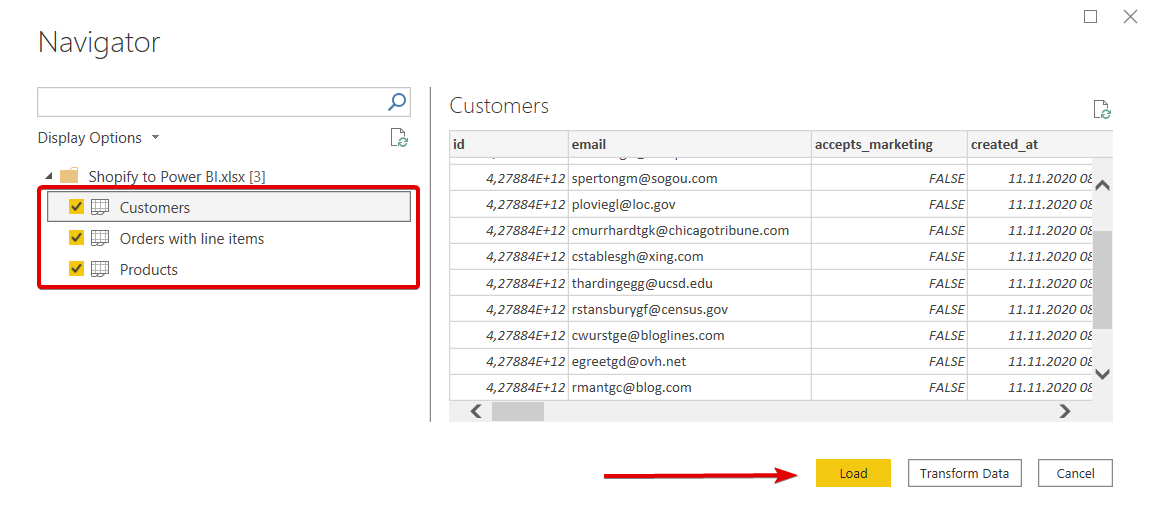Viewport: 1151px width, 509px height.
Task: Click the id value in the ploviegl@loc.gov row
Action: tap(525, 204)
